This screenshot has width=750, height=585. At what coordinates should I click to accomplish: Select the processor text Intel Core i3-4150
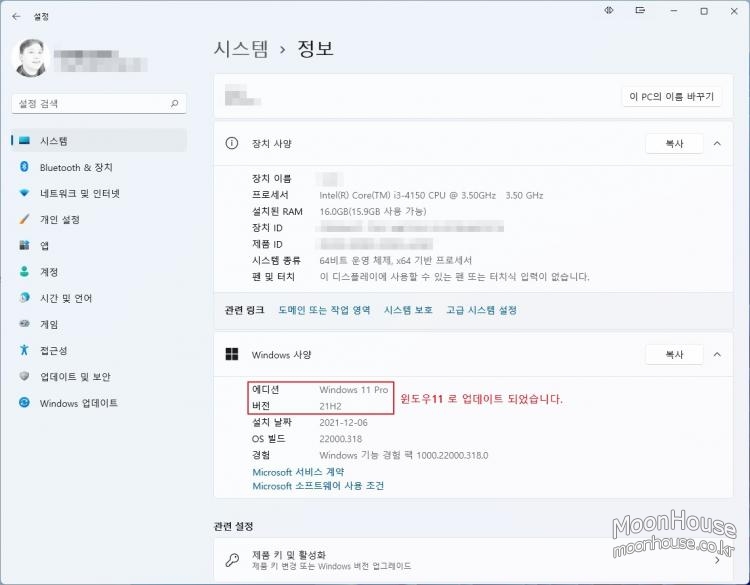[x=431, y=195]
